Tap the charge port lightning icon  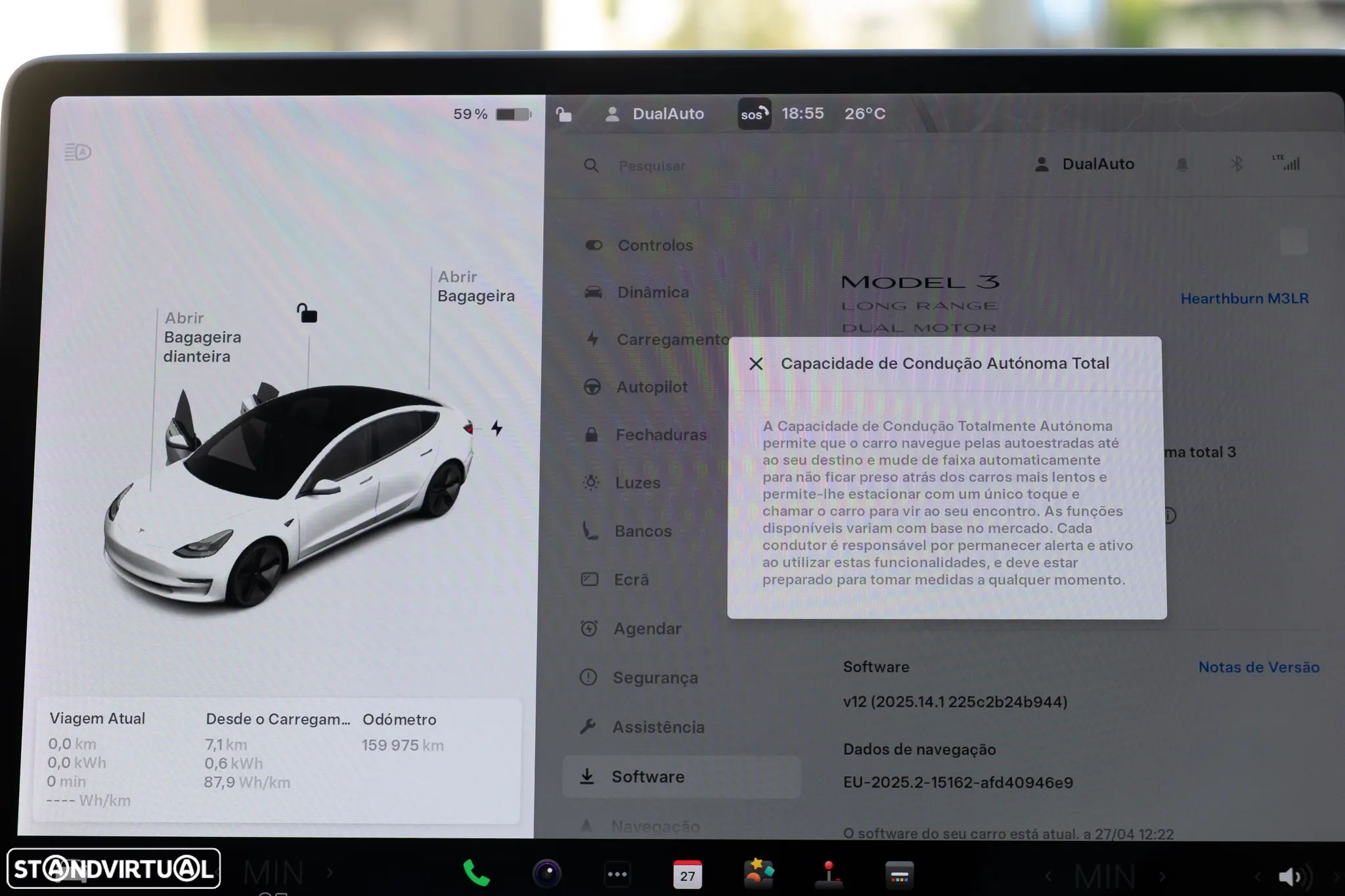click(x=496, y=429)
